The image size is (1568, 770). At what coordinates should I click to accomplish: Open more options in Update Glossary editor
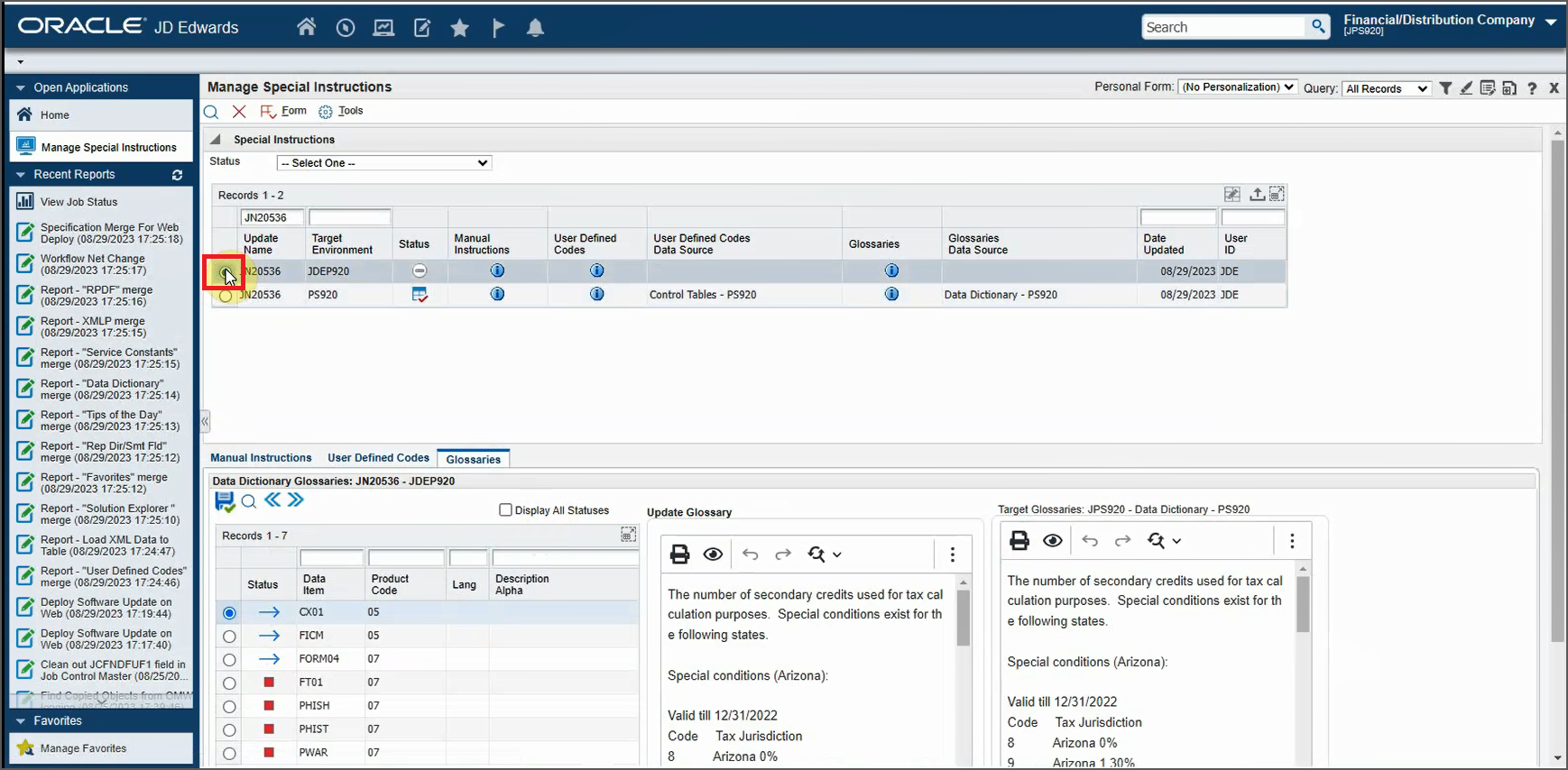pyautogui.click(x=953, y=555)
